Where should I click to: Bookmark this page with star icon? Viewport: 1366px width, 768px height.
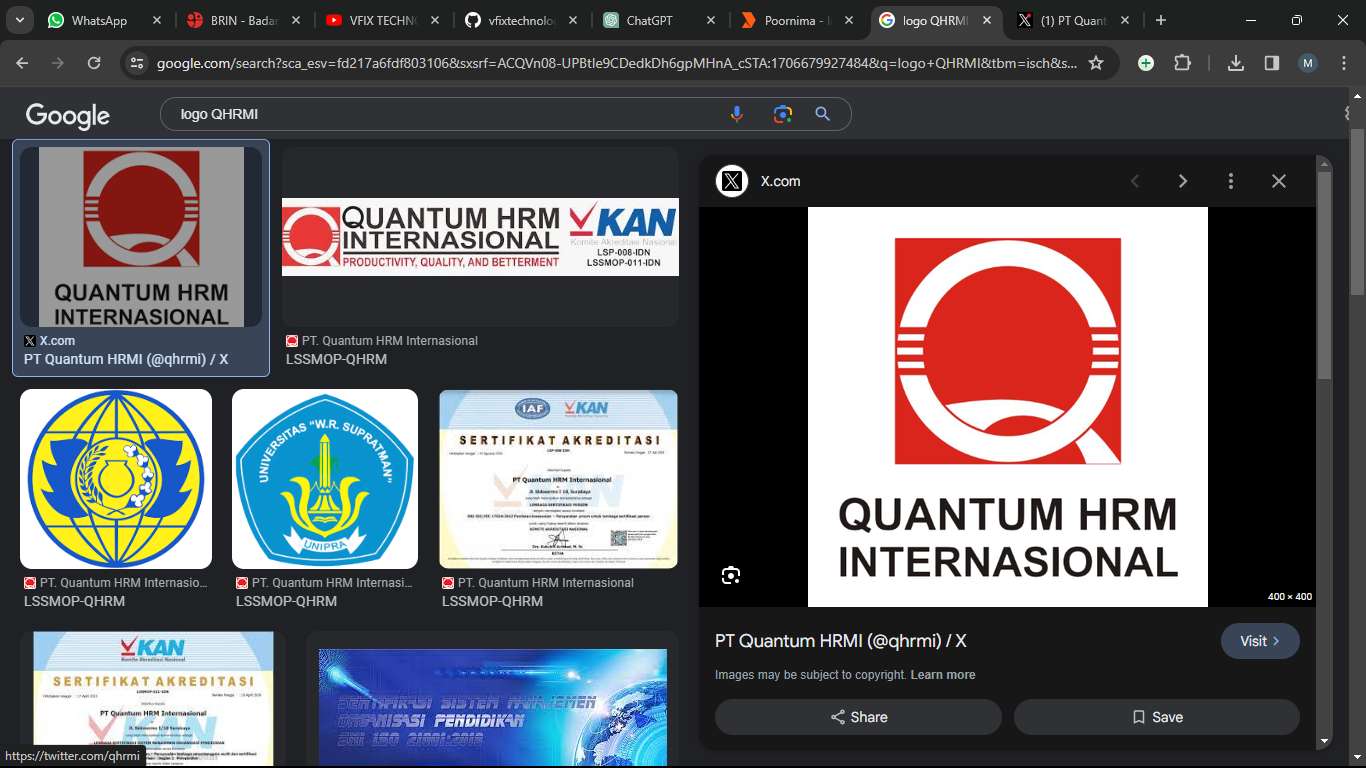tap(1096, 63)
